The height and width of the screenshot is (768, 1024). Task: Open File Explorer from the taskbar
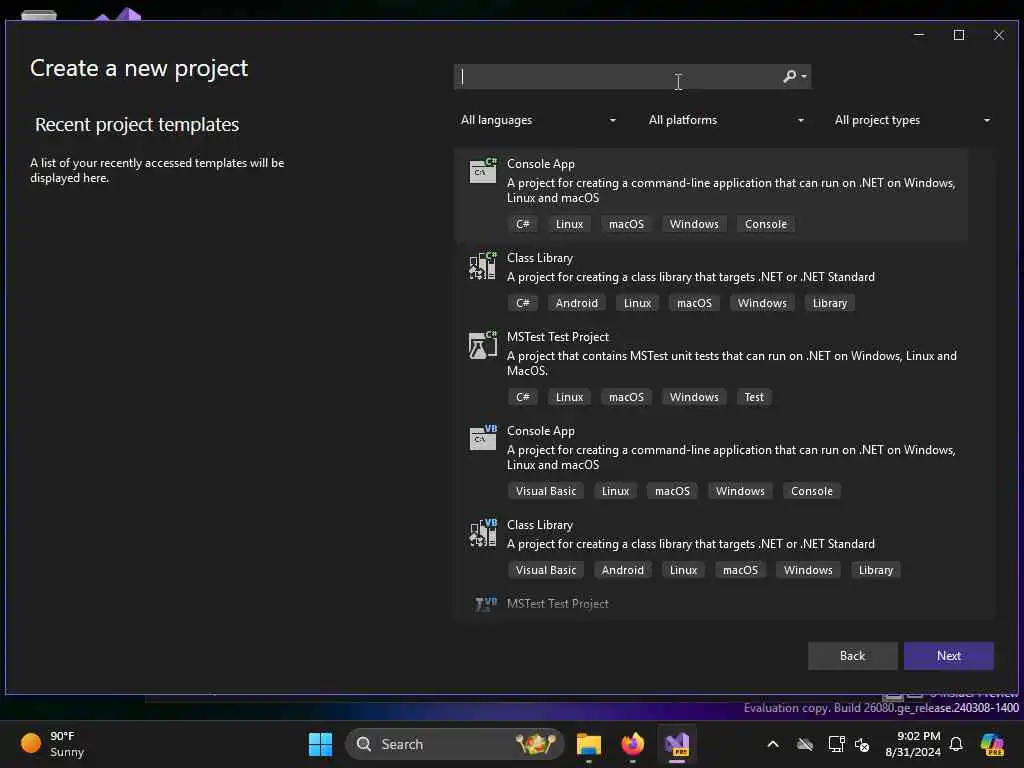point(588,744)
